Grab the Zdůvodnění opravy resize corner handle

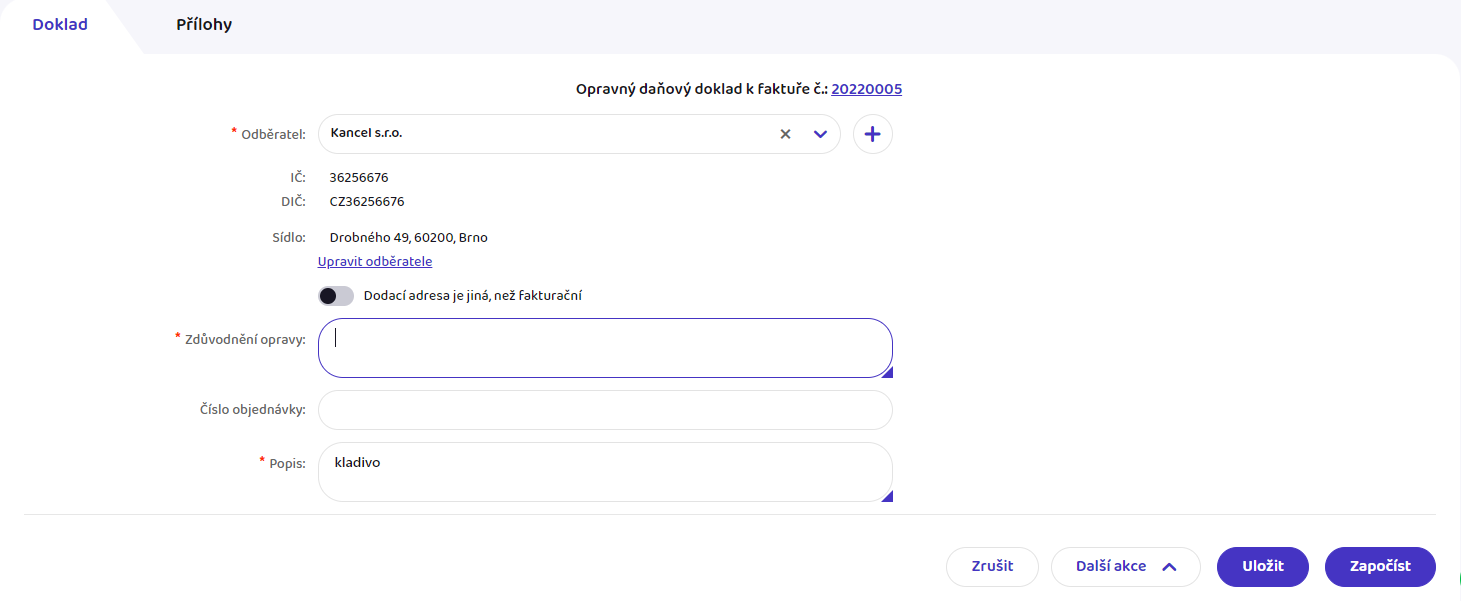[x=887, y=372]
